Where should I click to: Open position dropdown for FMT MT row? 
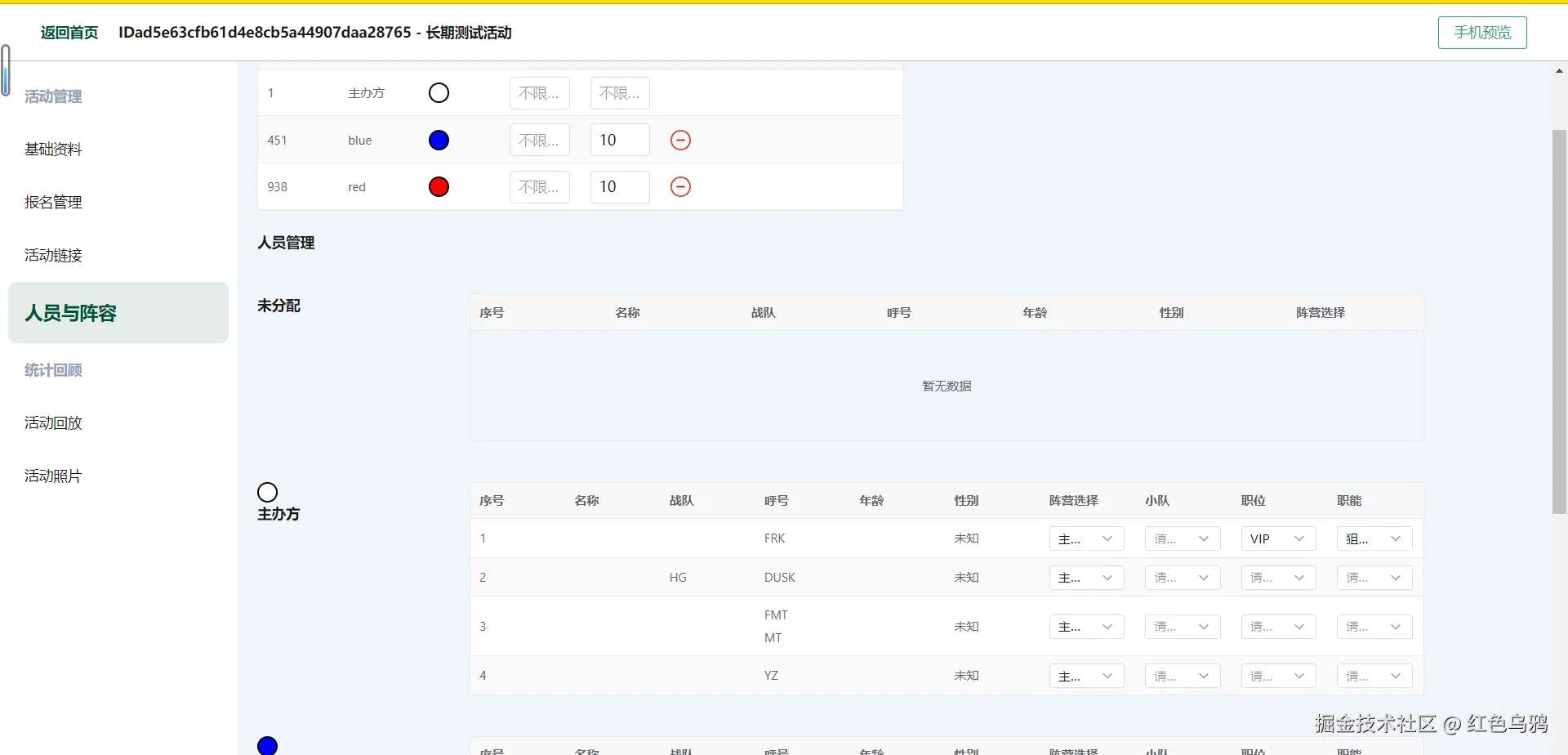click(1278, 628)
